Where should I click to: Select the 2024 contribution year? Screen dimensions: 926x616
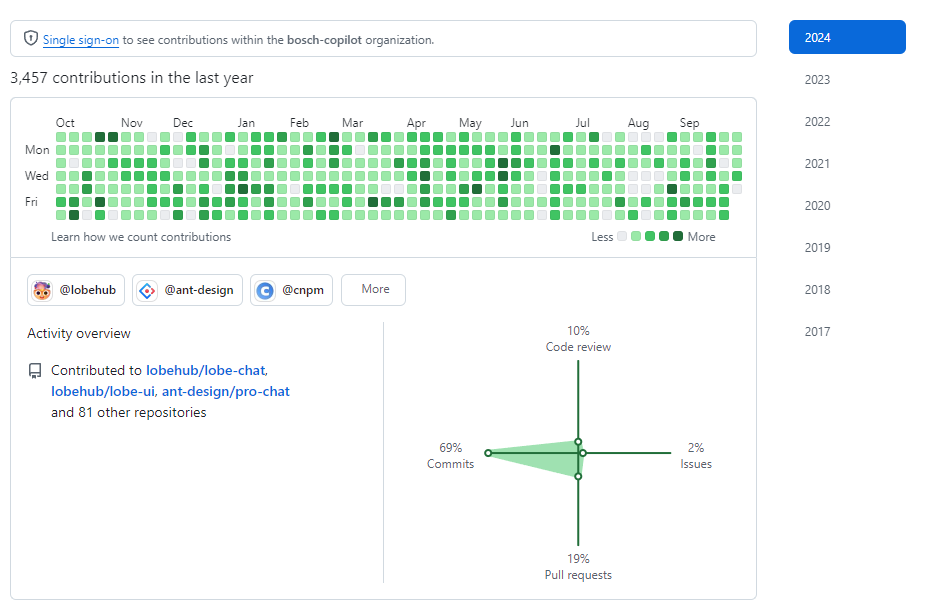coord(846,38)
